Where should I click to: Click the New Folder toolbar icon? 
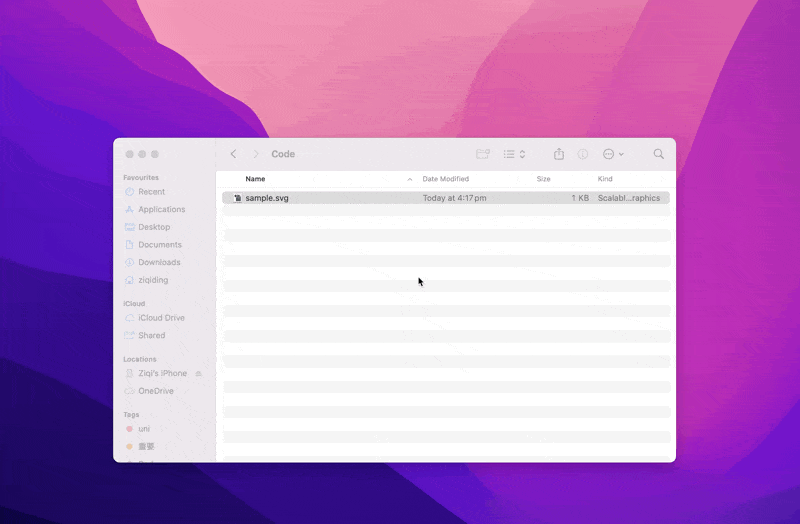coord(483,154)
